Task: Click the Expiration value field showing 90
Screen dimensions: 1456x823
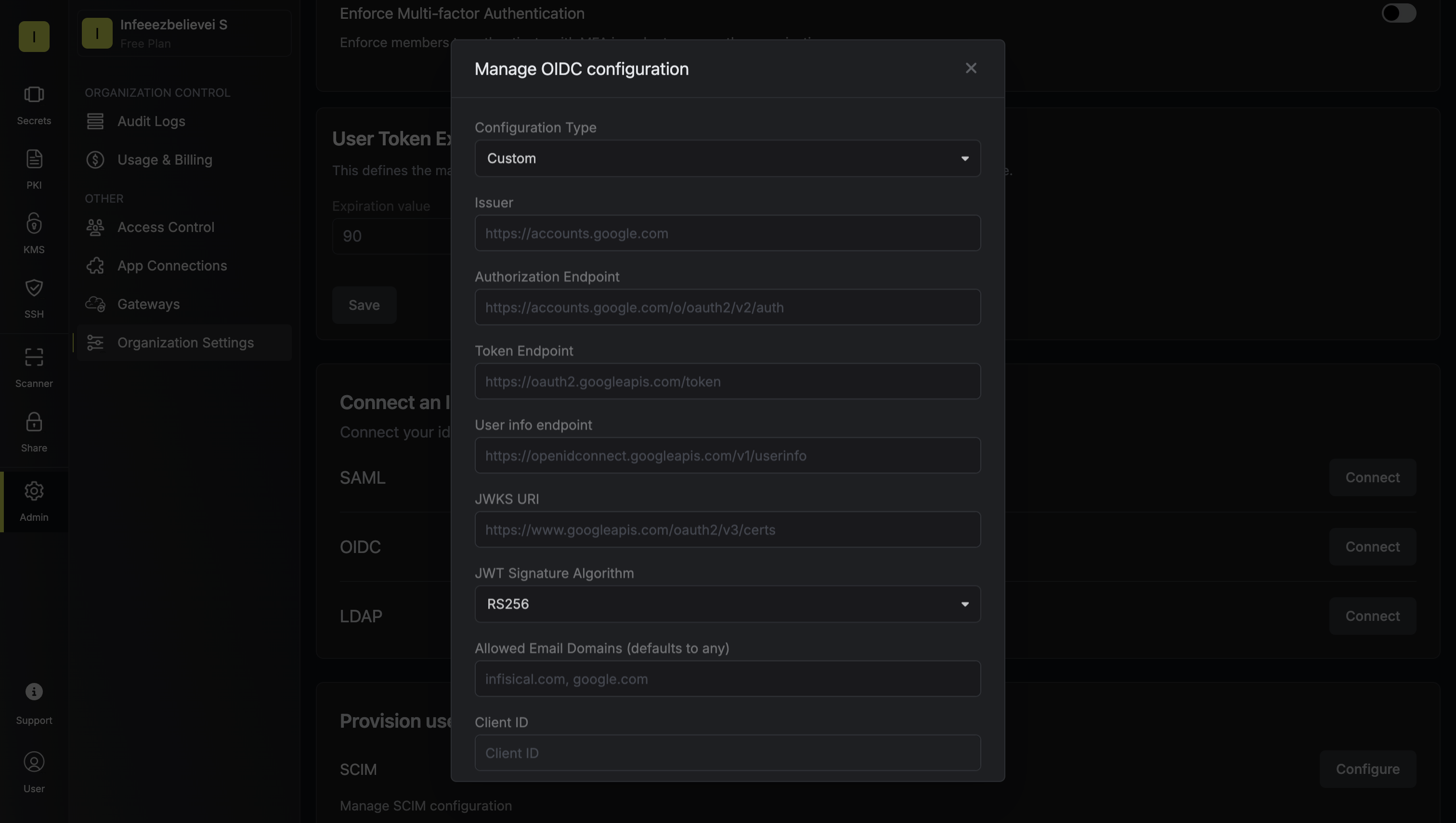Action: 392,236
